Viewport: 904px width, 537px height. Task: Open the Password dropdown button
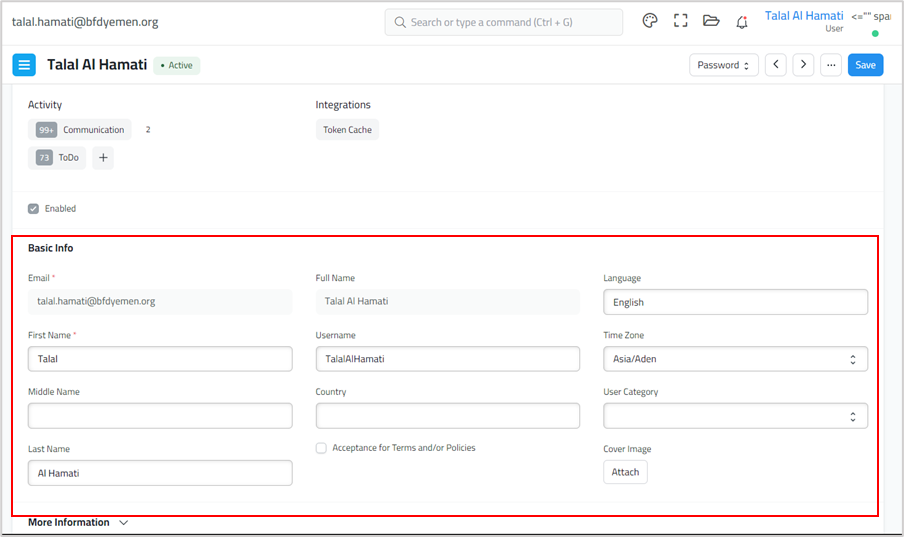point(724,65)
